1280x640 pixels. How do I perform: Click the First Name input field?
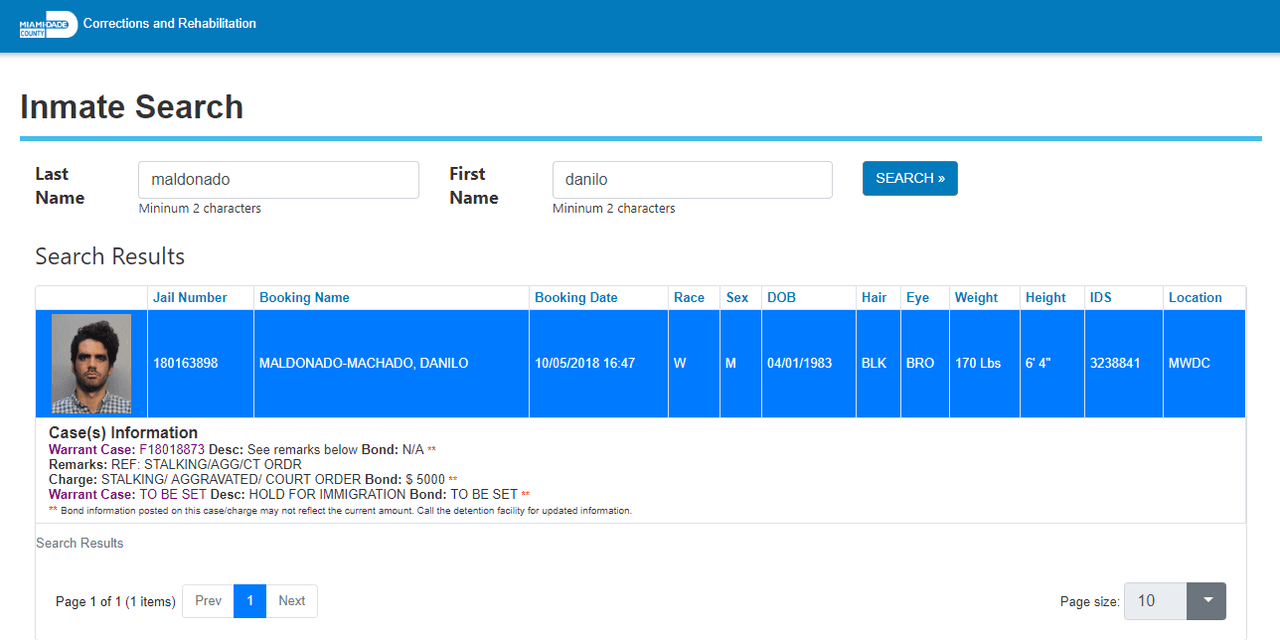[x=692, y=180]
